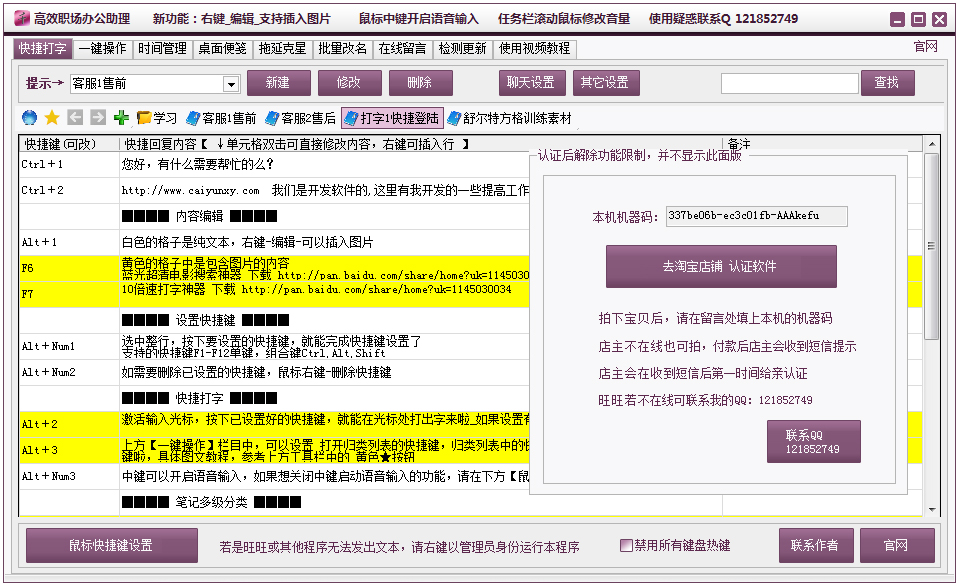Open the 学习 folder category
Viewport: 960px width, 586px height.
[157, 118]
